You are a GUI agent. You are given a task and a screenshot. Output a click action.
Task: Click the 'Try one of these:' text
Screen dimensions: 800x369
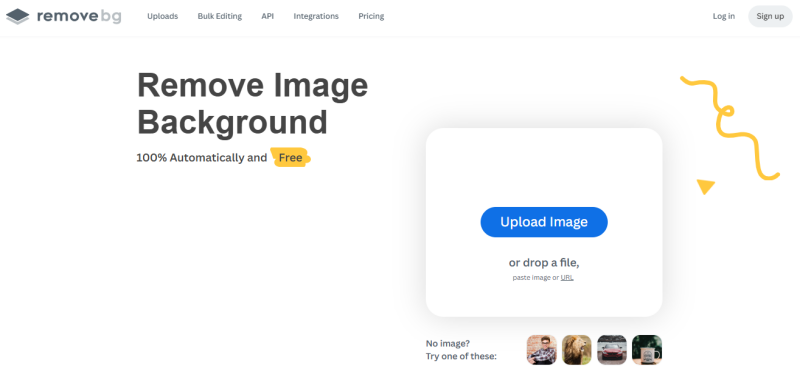click(x=461, y=356)
